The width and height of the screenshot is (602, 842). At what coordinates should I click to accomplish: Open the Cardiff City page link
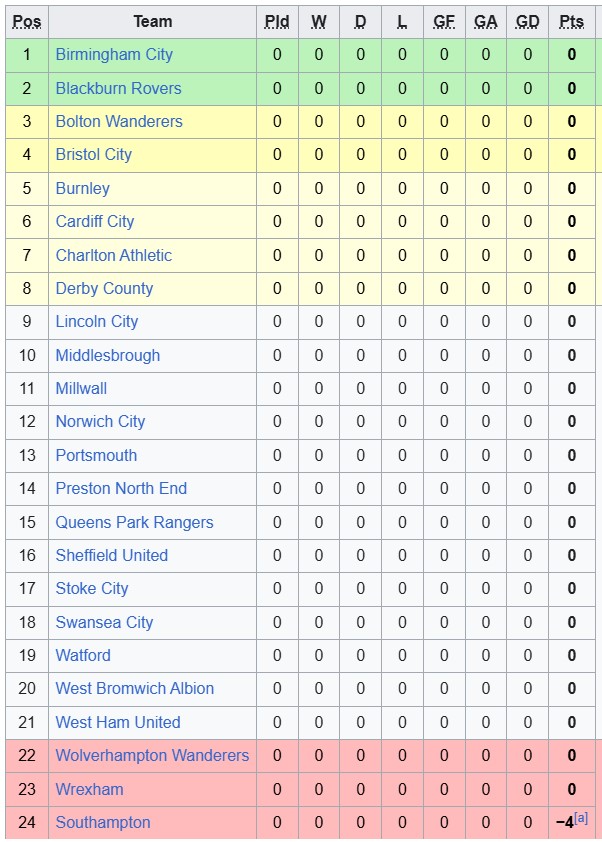point(95,222)
